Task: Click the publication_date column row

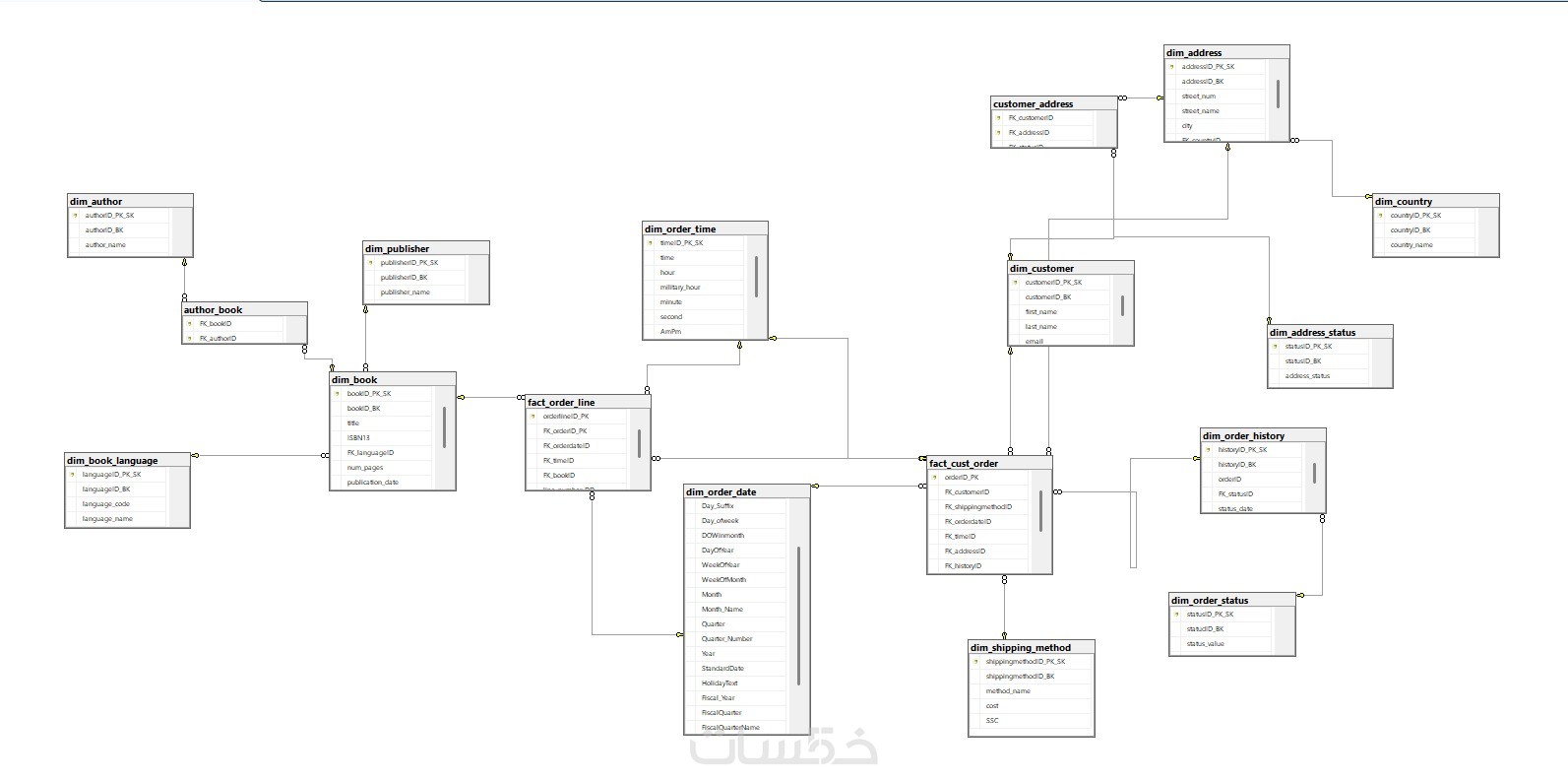Action: pyautogui.click(x=381, y=483)
